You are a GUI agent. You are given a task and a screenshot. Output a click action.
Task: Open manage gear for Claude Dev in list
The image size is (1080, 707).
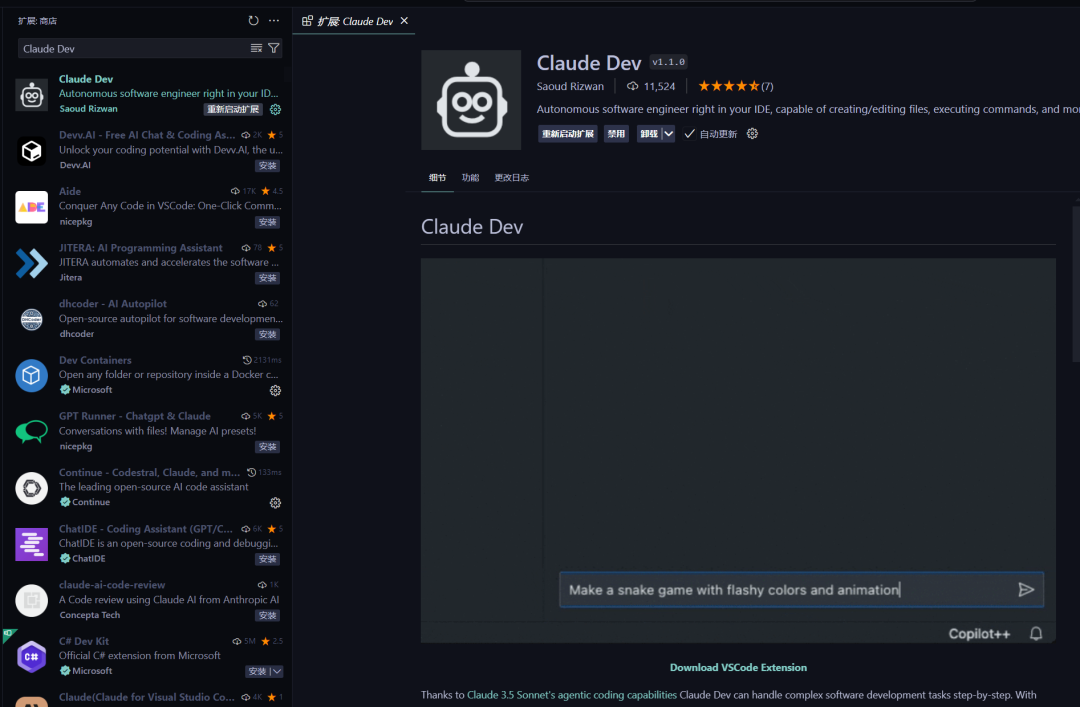point(276,110)
